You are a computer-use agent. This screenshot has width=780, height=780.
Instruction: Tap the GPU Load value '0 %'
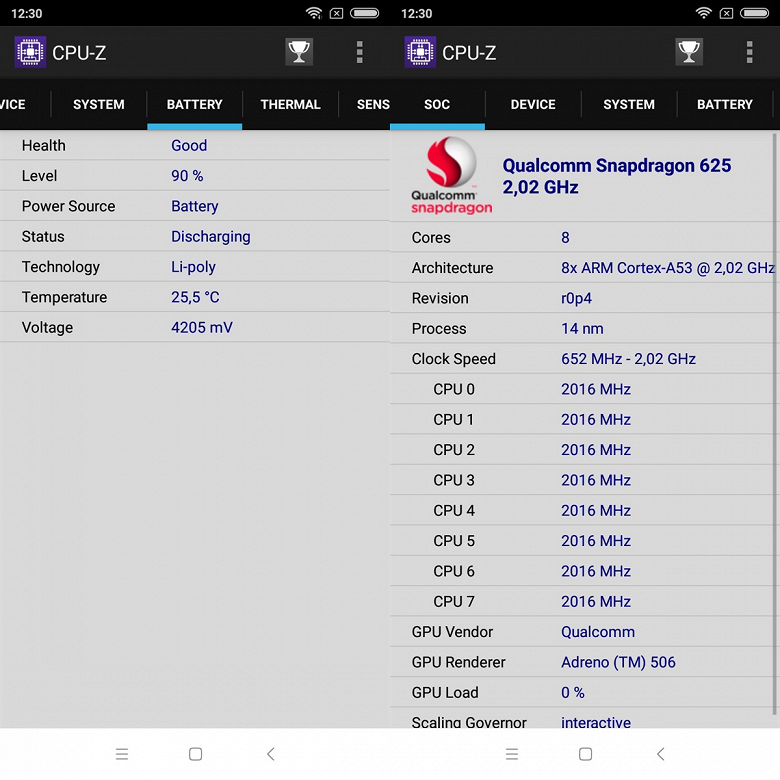pos(573,692)
